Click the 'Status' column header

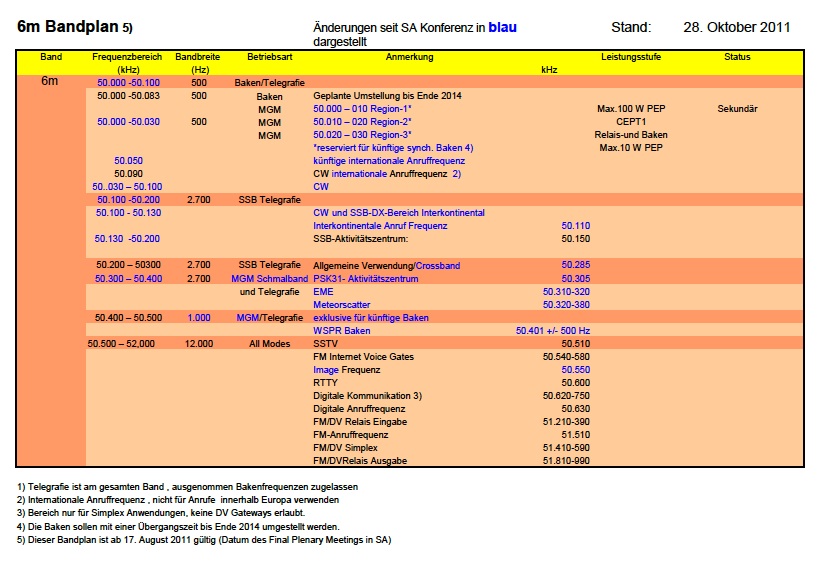click(737, 57)
